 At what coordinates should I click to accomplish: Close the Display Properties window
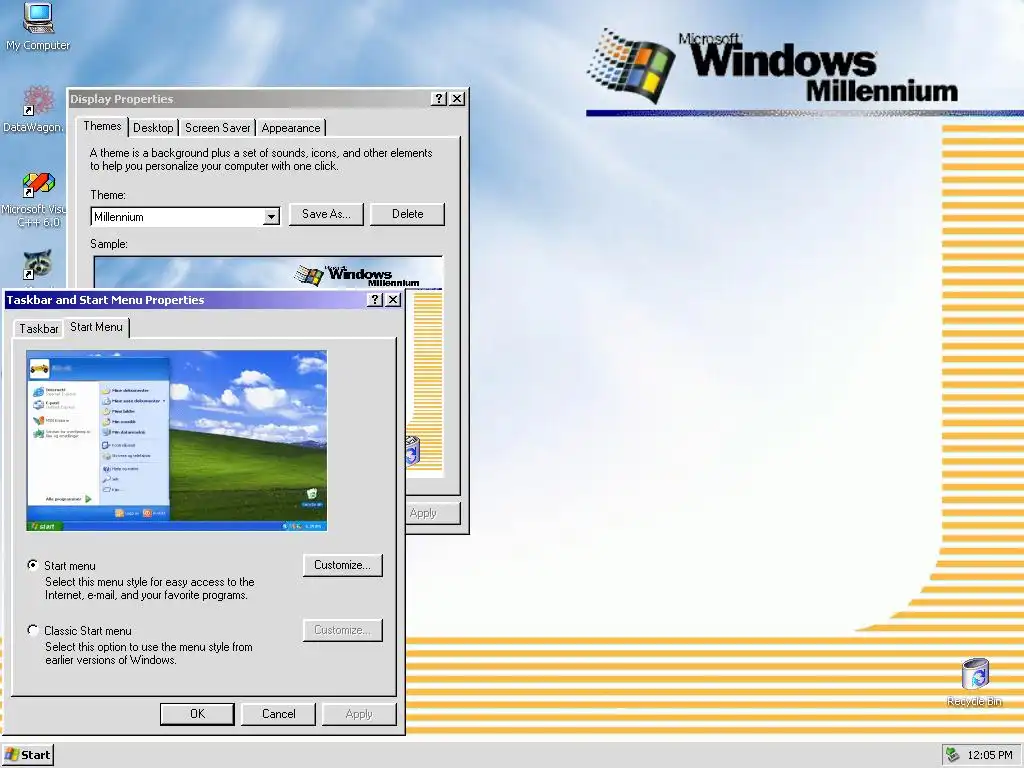(x=457, y=99)
